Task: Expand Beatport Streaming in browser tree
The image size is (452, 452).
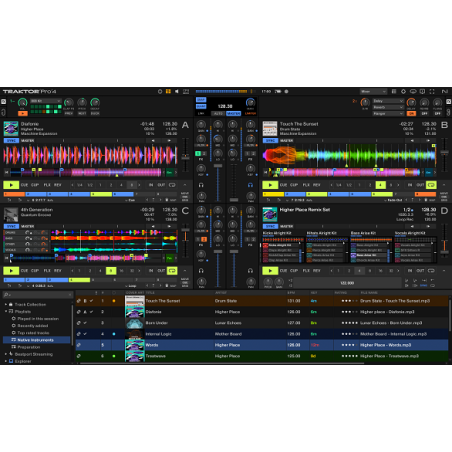Action: pos(6,354)
